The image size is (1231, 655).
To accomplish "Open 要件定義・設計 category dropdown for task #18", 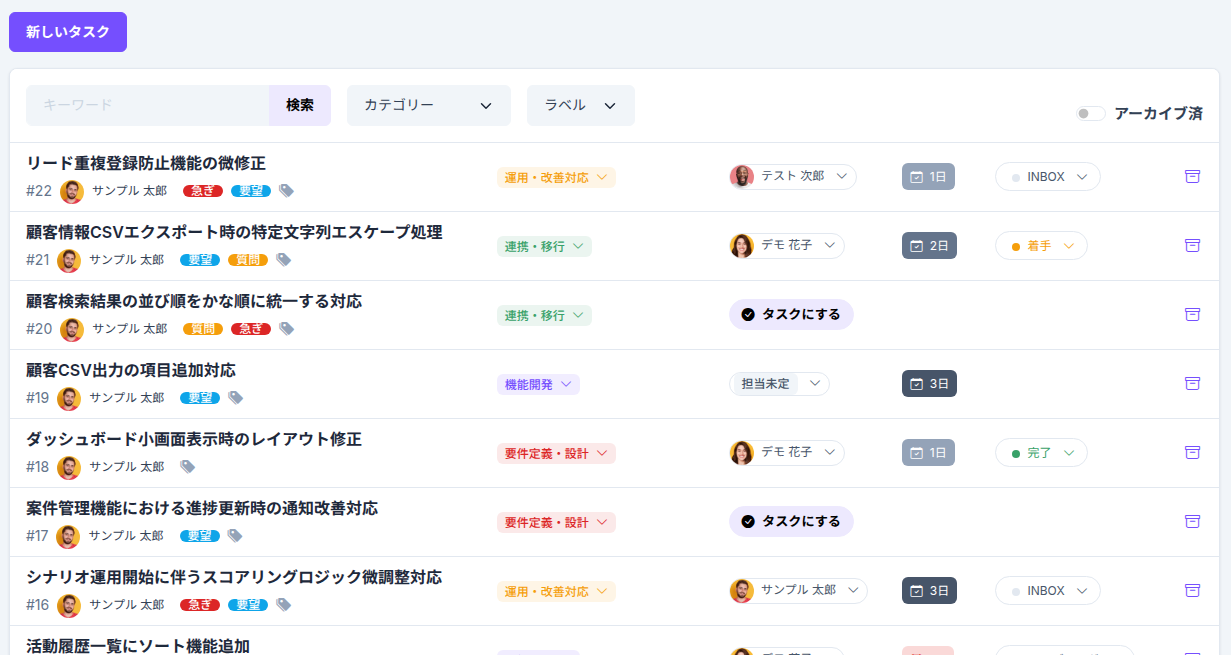I will coord(556,453).
